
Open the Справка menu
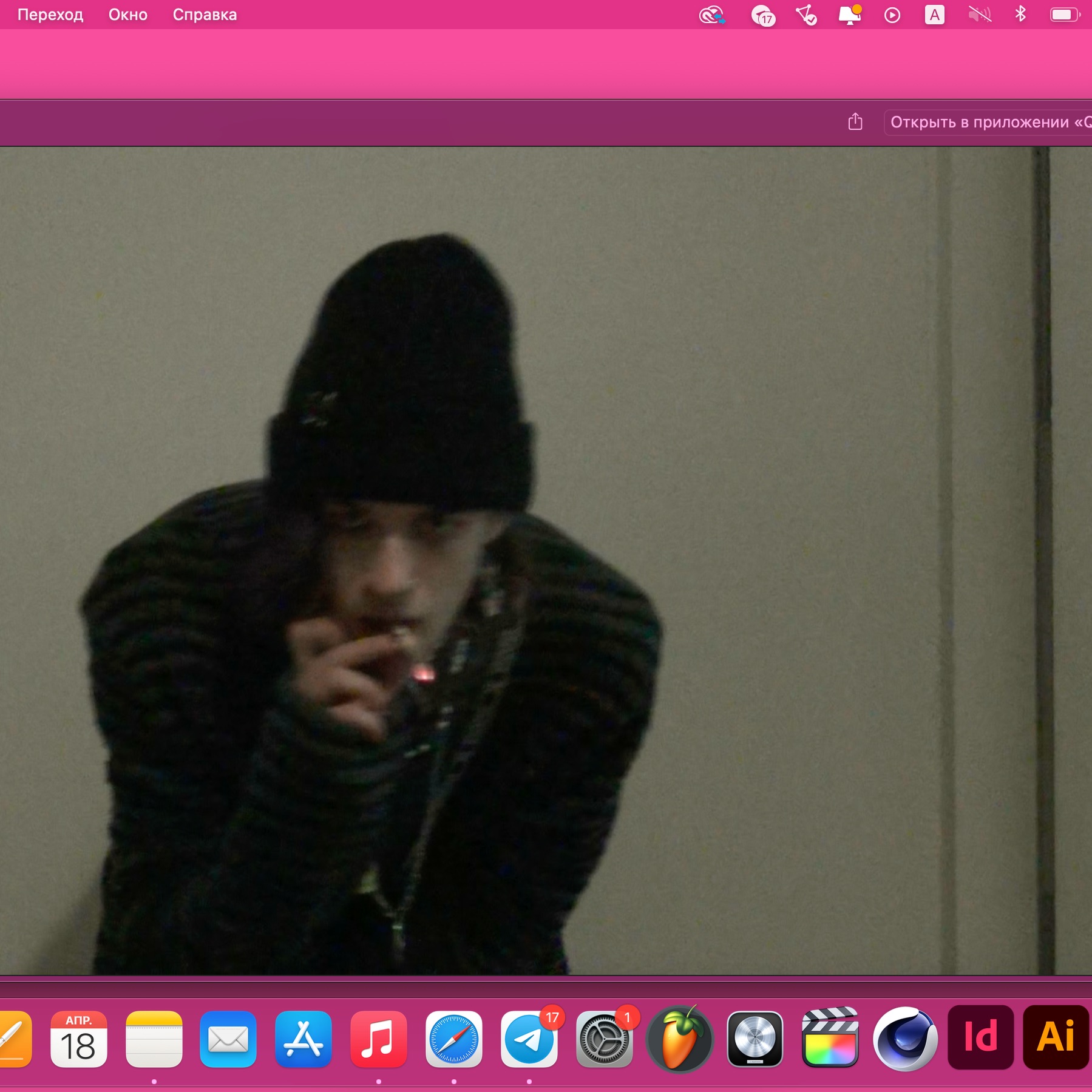click(x=205, y=15)
